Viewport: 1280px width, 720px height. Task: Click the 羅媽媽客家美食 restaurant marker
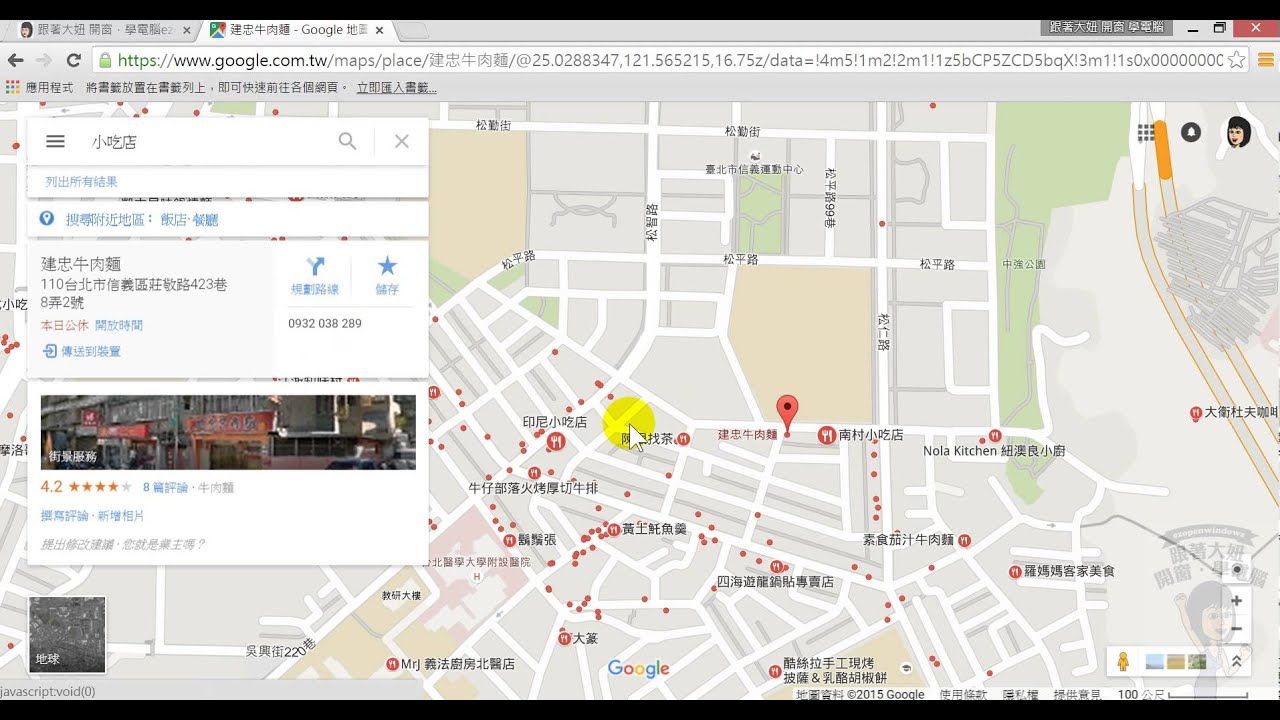pyautogui.click(x=1016, y=571)
